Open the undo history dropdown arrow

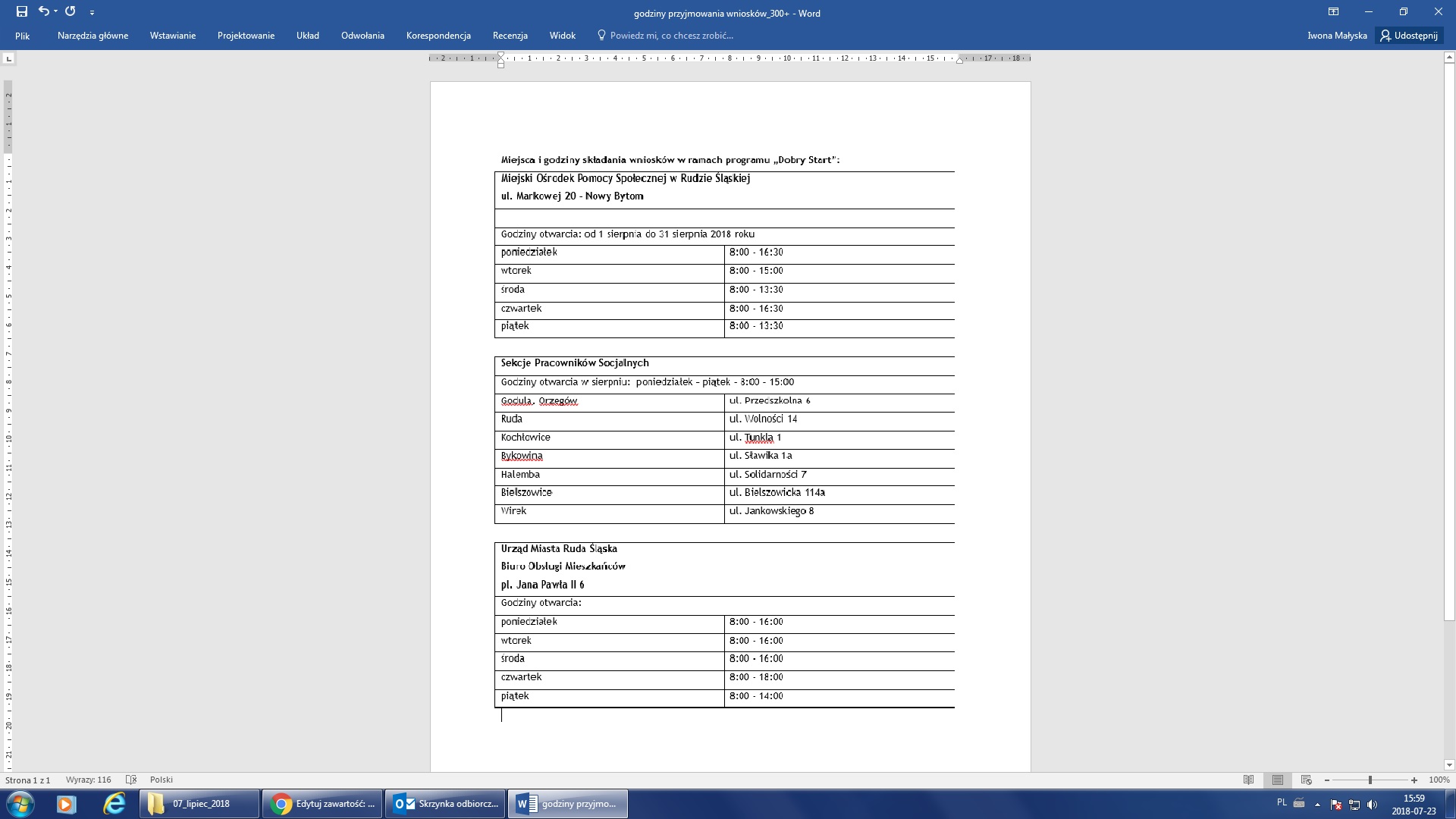55,11
